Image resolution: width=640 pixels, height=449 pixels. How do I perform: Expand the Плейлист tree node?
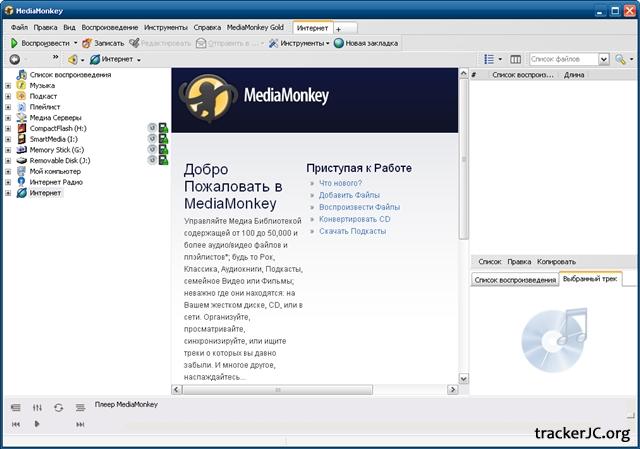[x=8, y=106]
